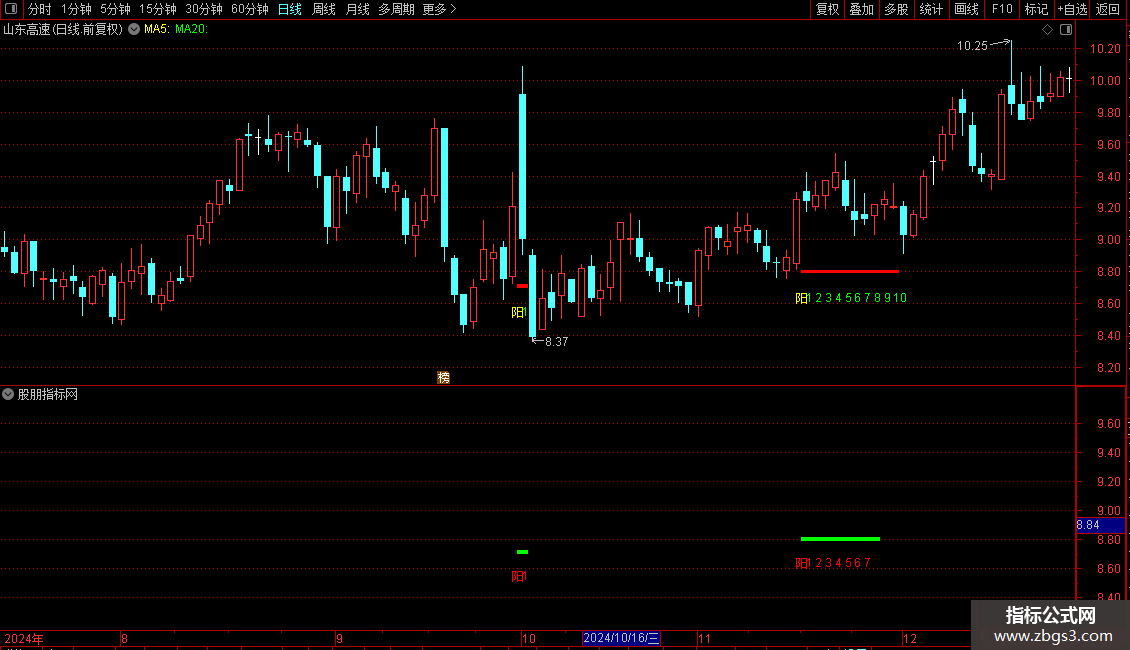Image resolution: width=1130 pixels, height=650 pixels.
Task: Switch to 15分钟 period tab
Action: pos(158,9)
